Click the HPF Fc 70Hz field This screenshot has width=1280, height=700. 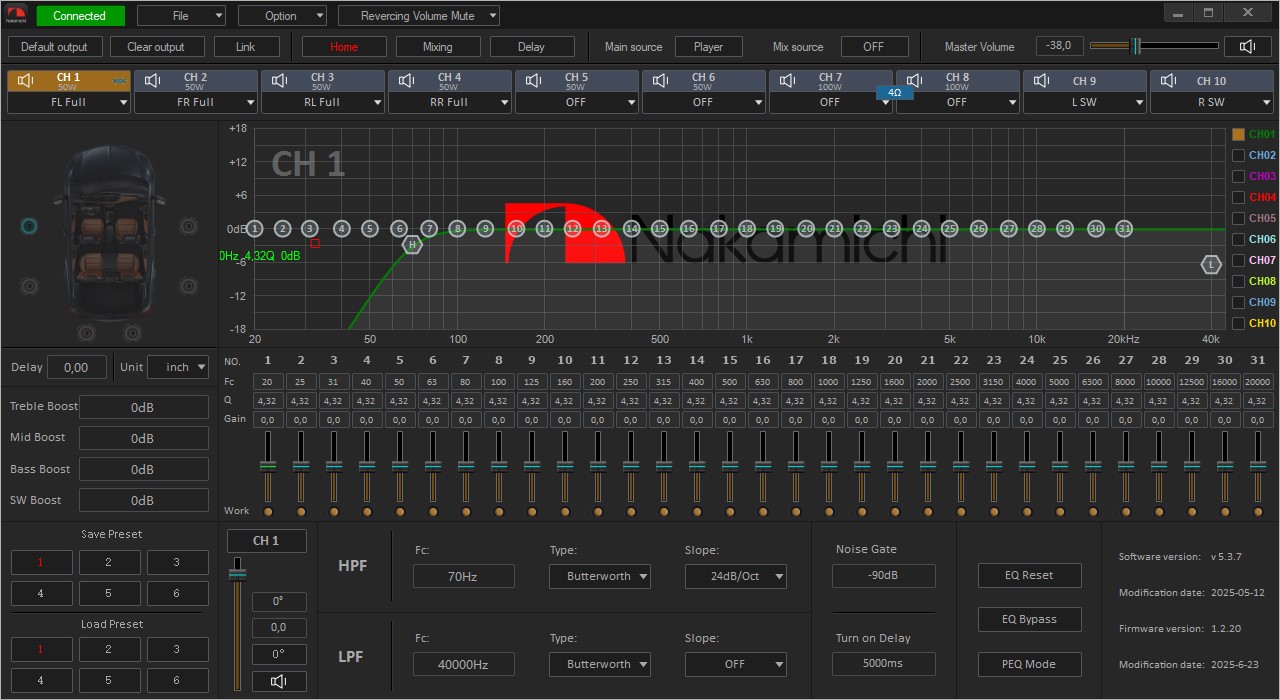click(x=463, y=576)
